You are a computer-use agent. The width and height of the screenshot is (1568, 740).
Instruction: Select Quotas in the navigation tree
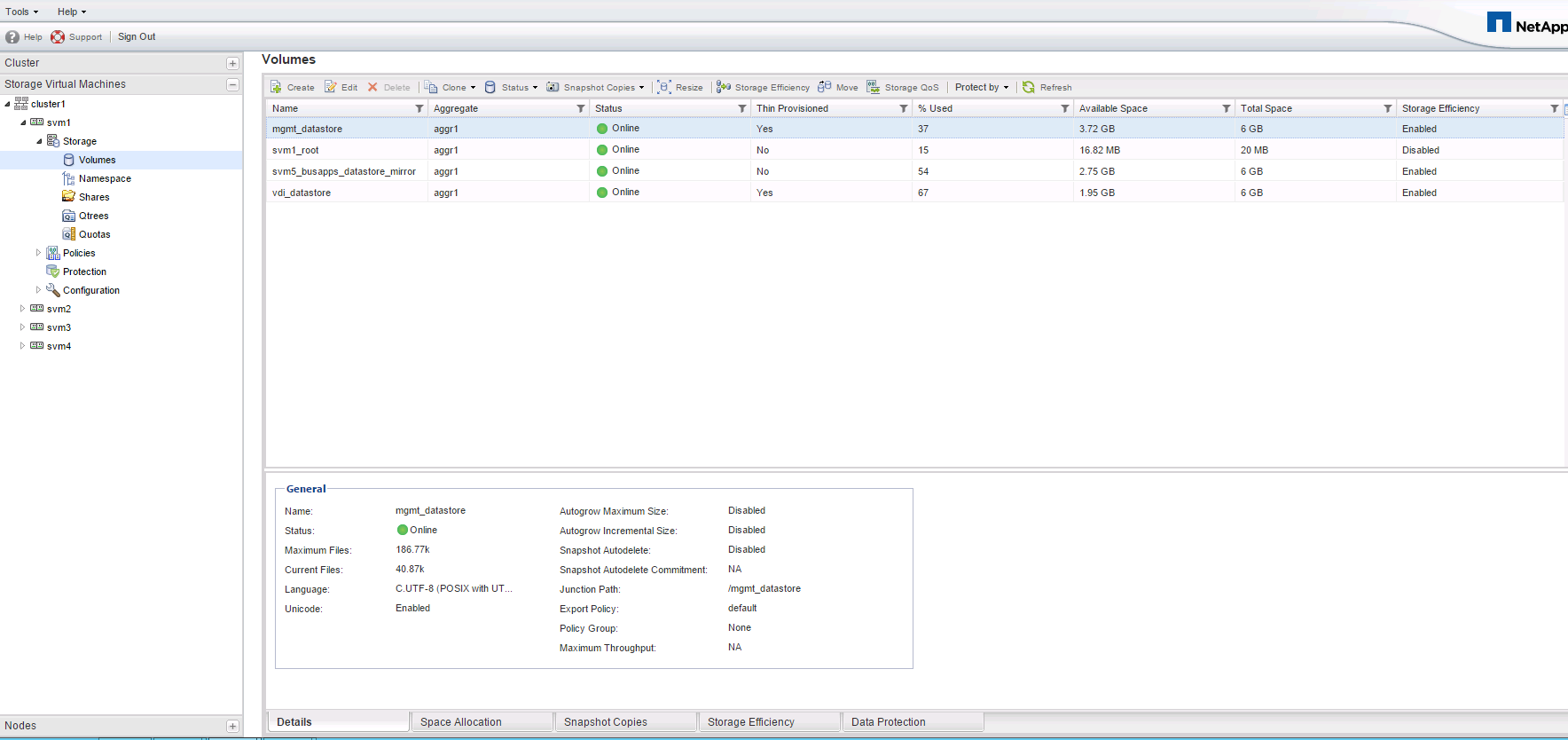[x=95, y=234]
